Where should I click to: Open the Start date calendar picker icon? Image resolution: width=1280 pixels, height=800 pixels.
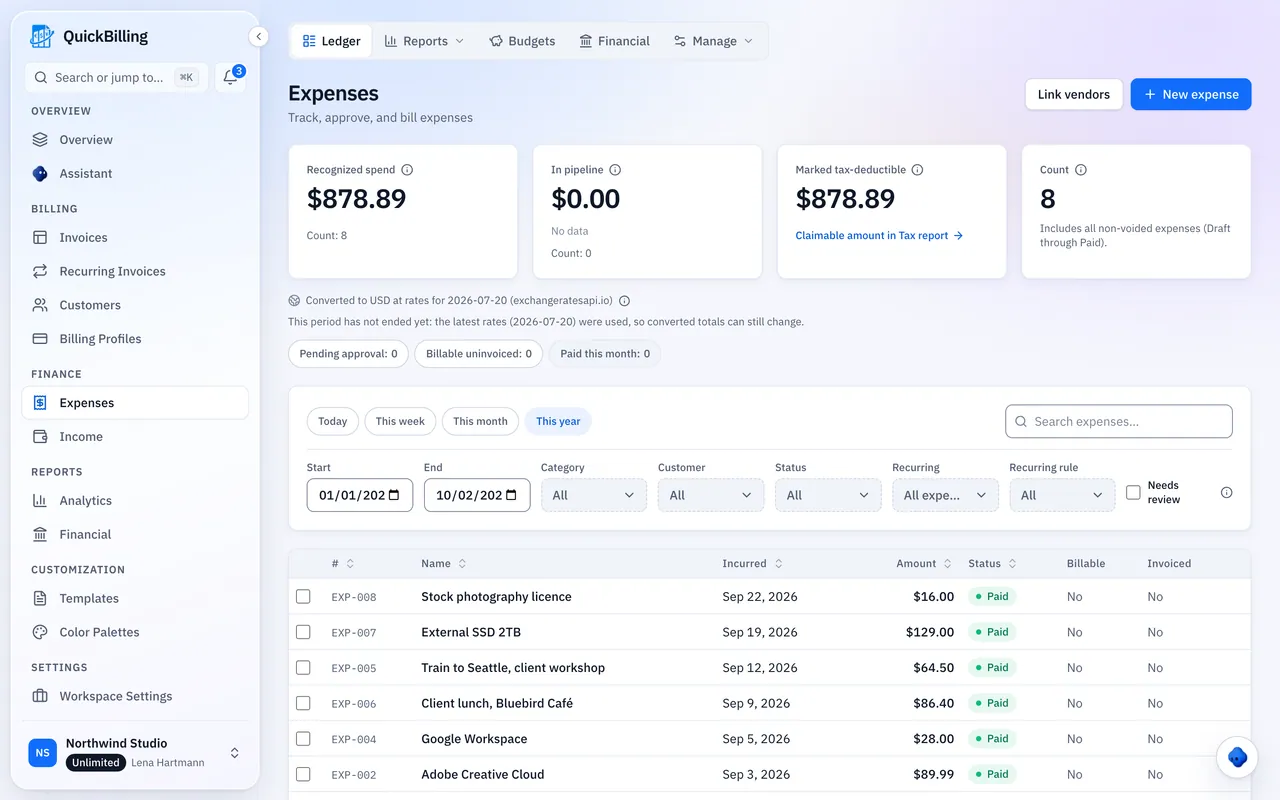click(394, 495)
